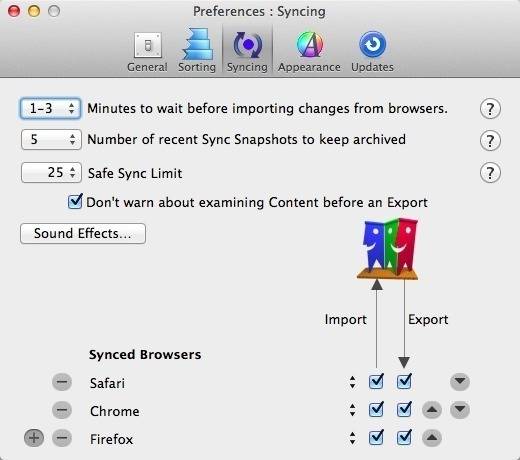Open the General preferences pane
520x460 pixels.
point(147,52)
